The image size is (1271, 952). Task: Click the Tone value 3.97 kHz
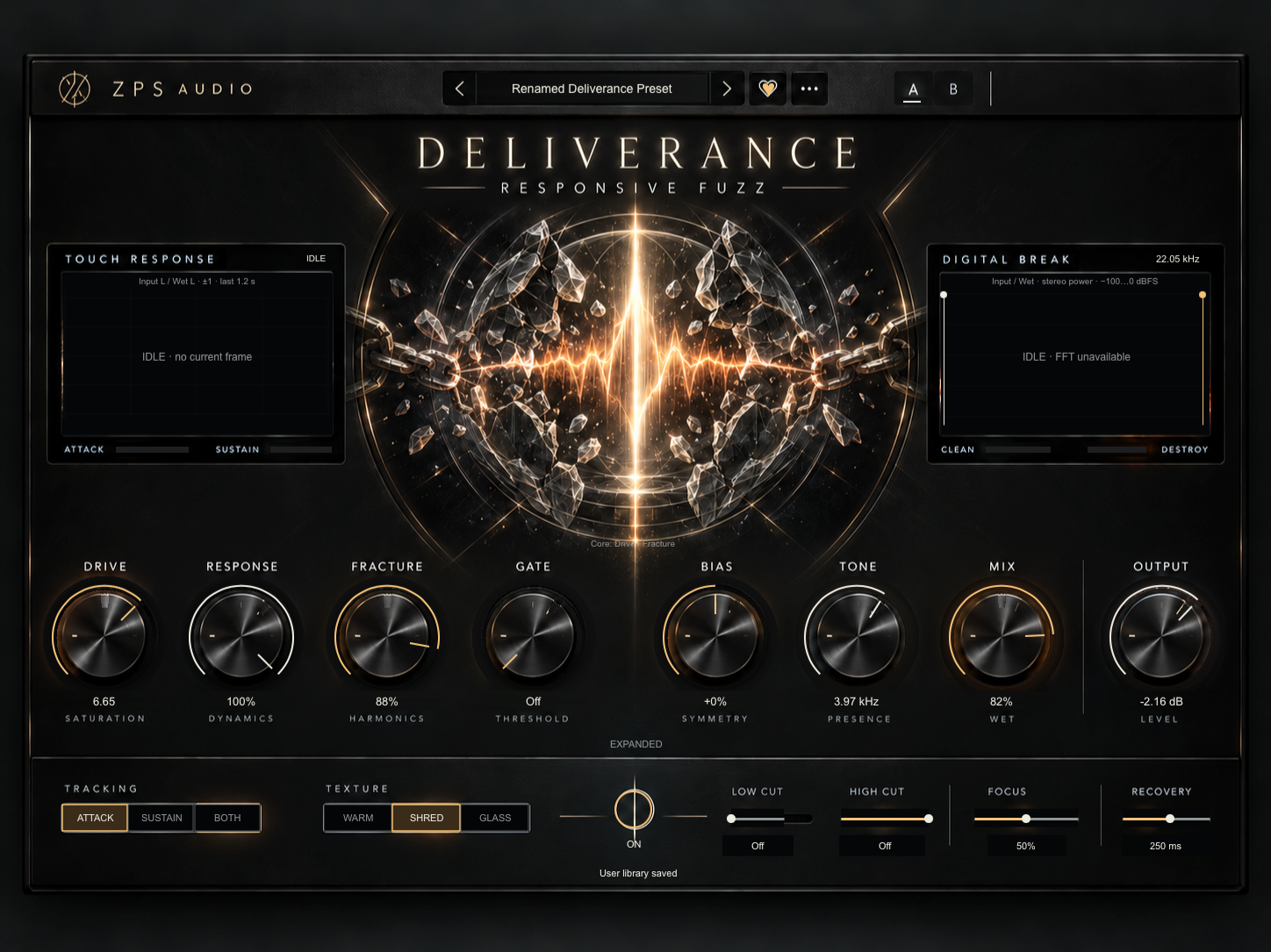click(857, 702)
